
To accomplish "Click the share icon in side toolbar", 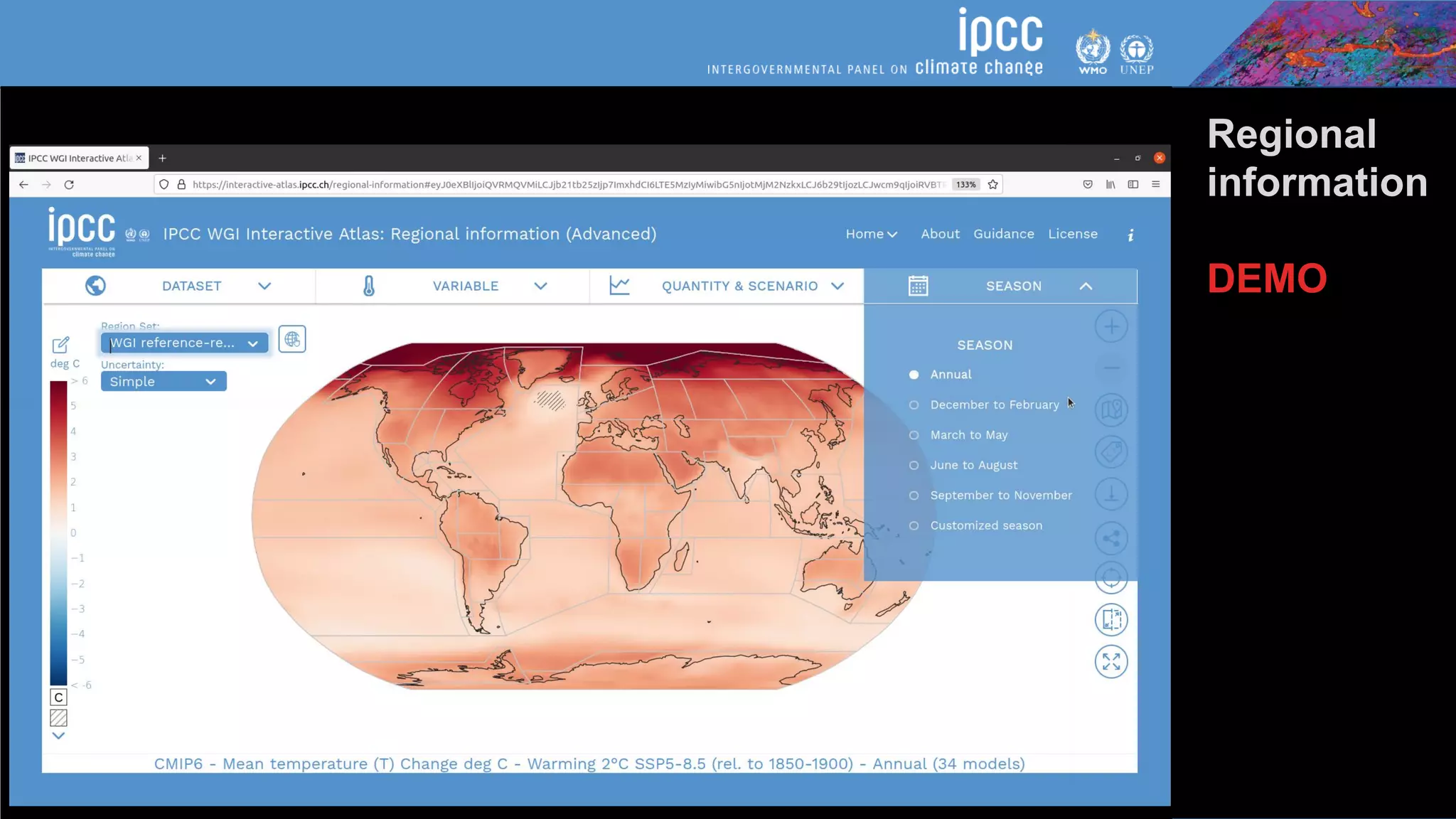I will (1111, 538).
